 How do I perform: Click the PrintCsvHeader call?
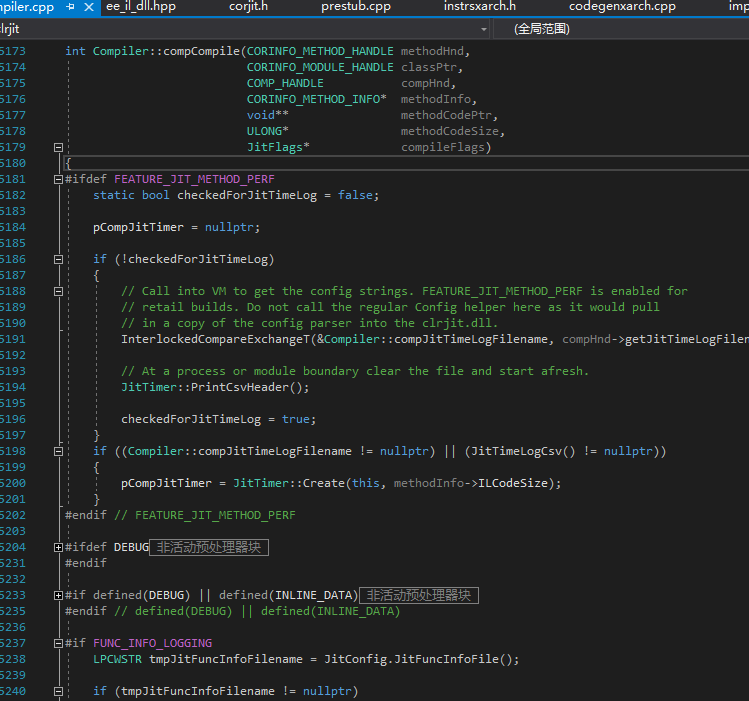point(240,387)
